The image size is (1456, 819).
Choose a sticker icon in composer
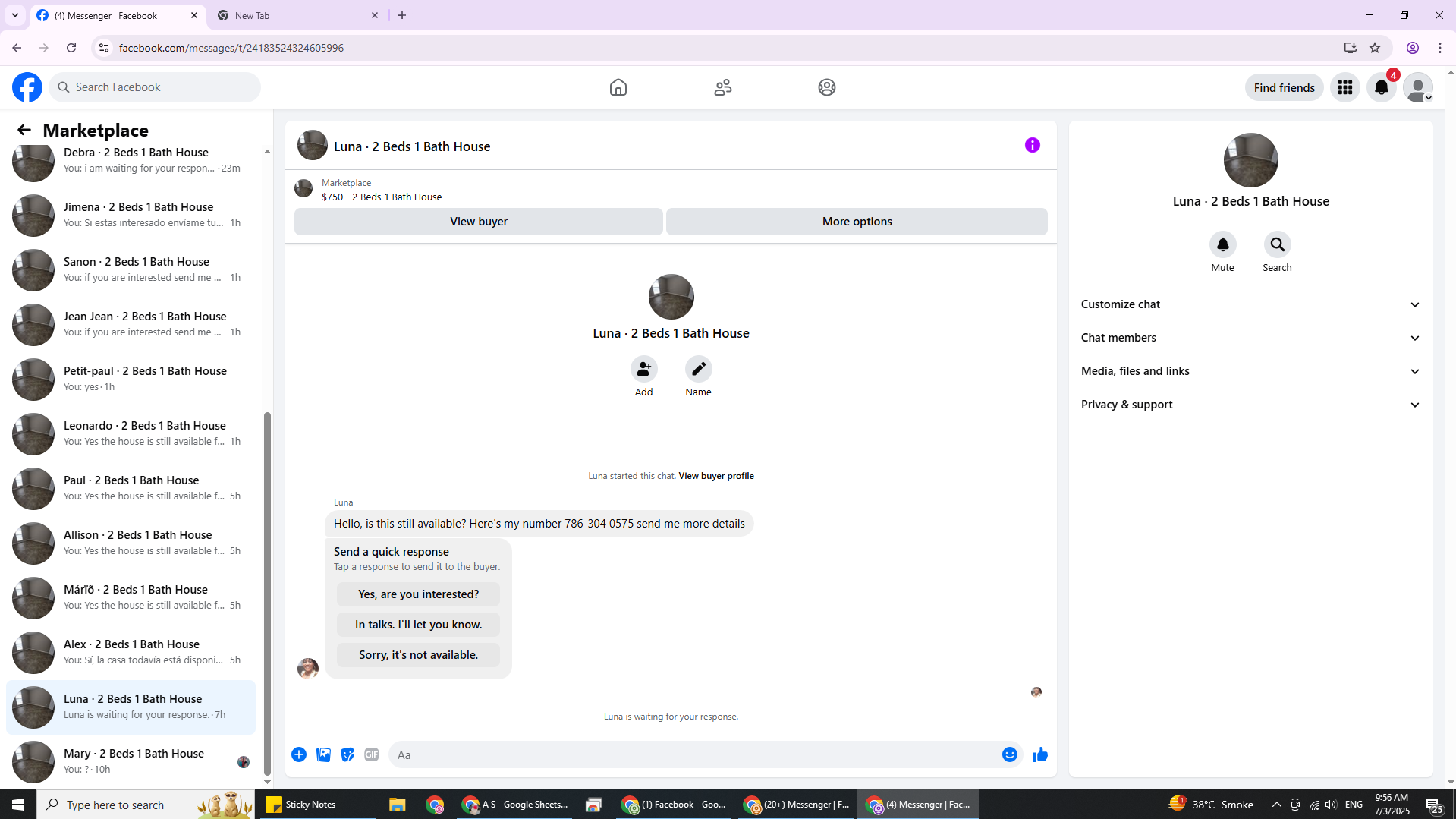tap(347, 754)
